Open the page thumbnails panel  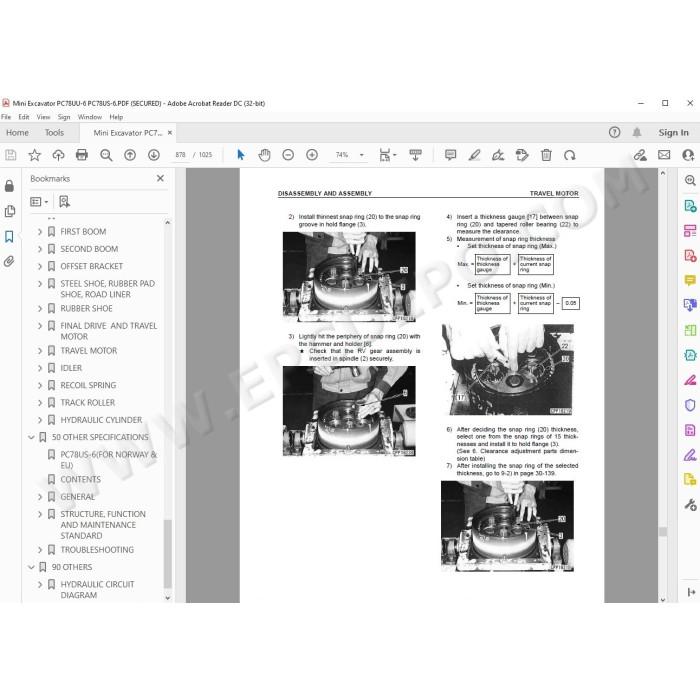click(x=9, y=211)
